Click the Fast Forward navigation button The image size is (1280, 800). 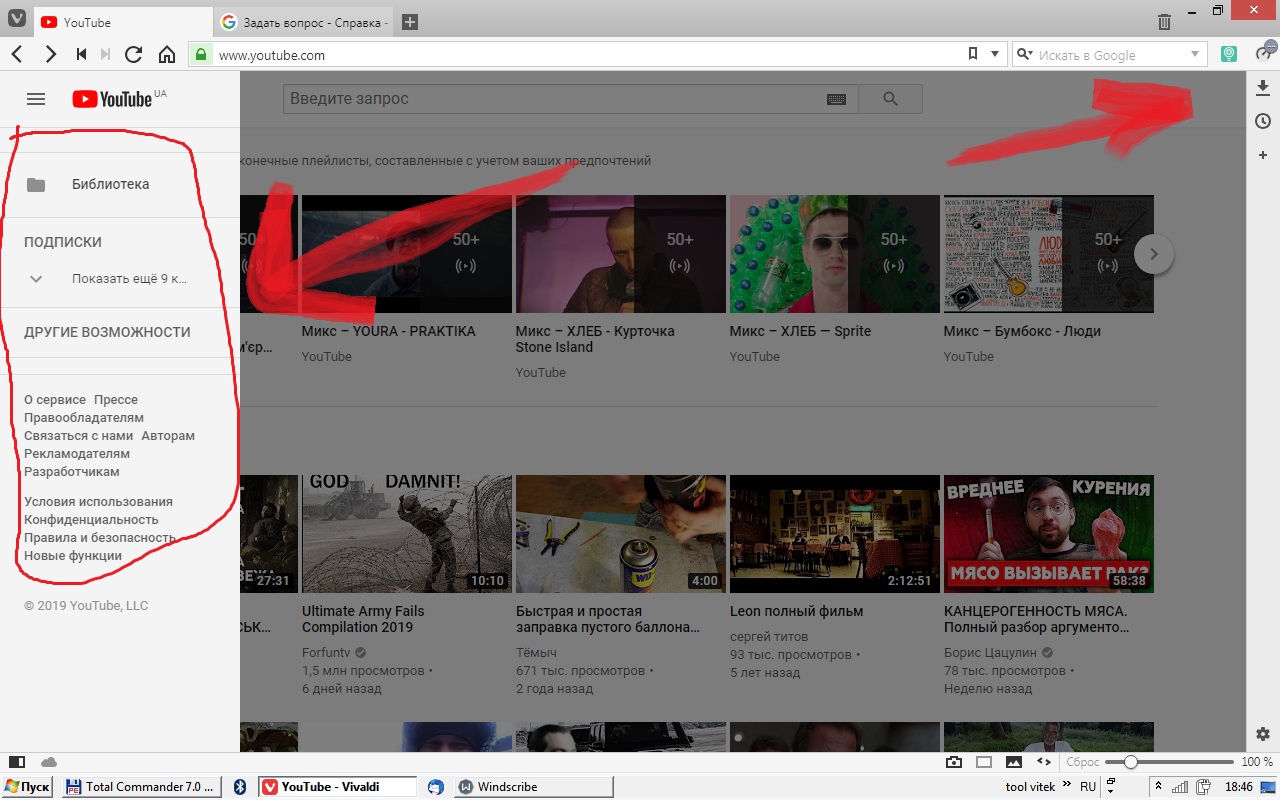click(x=106, y=55)
